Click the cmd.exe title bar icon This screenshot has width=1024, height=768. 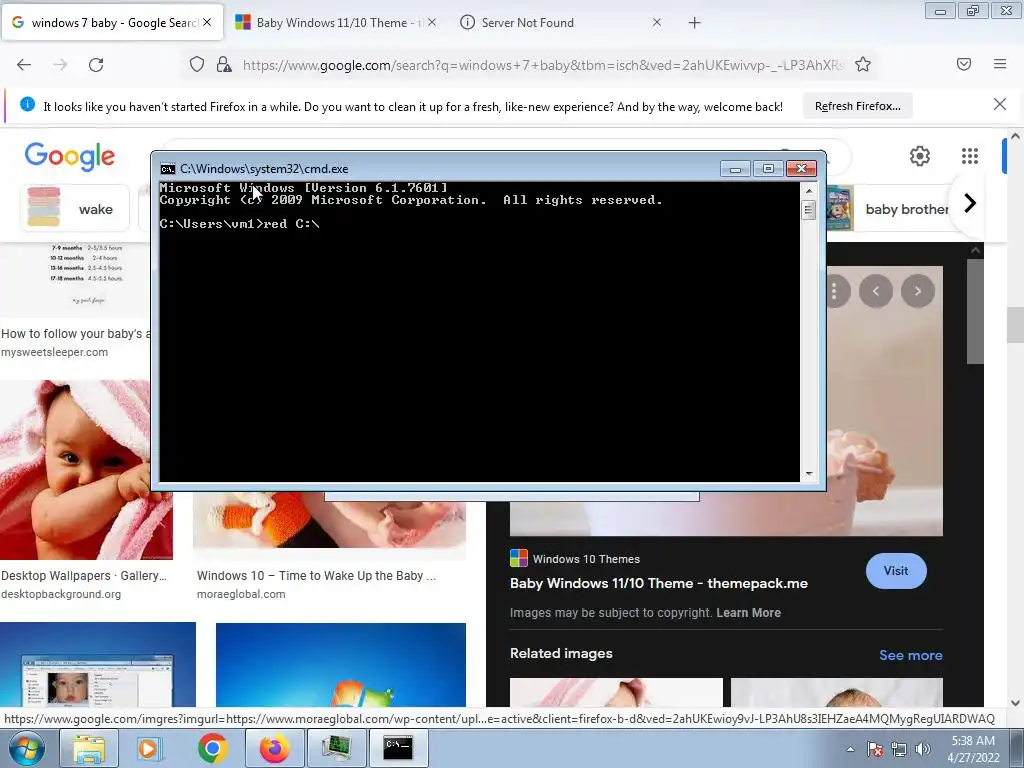[x=168, y=169]
